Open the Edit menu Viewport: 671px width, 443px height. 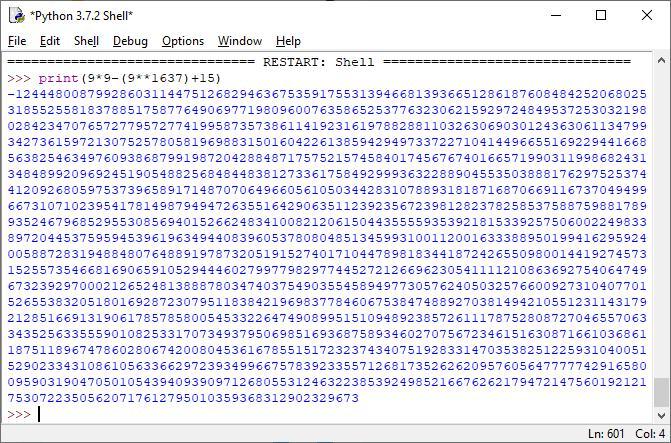[x=50, y=41]
